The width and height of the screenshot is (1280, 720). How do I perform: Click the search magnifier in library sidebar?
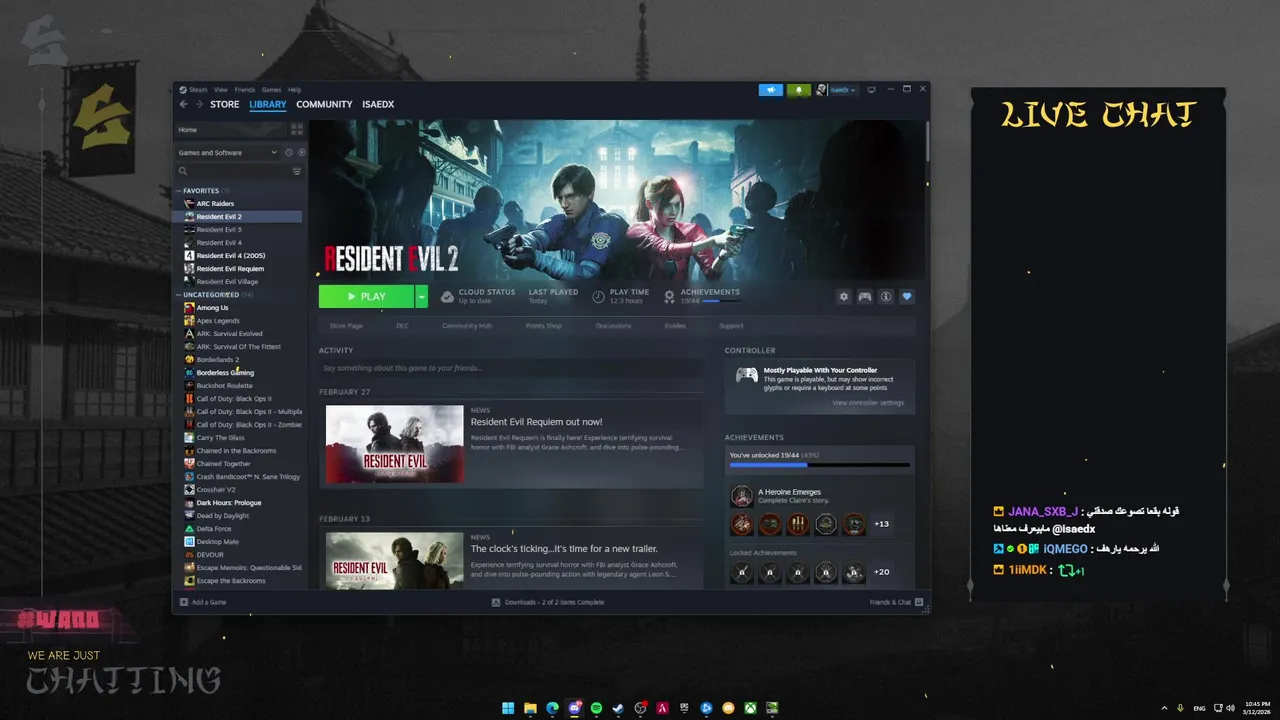tap(183, 171)
